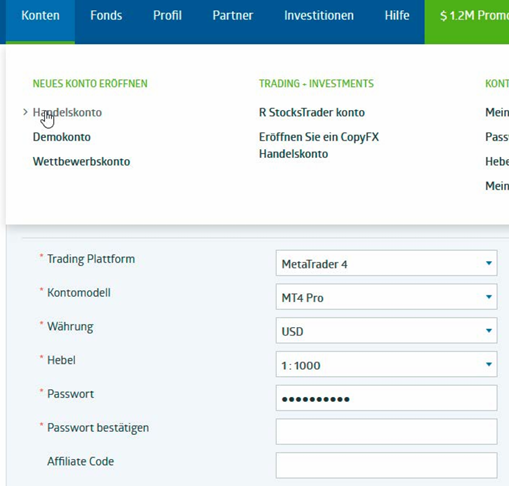The image size is (509, 504).
Task: Open the Investitionen menu tab
Action: pos(319,16)
